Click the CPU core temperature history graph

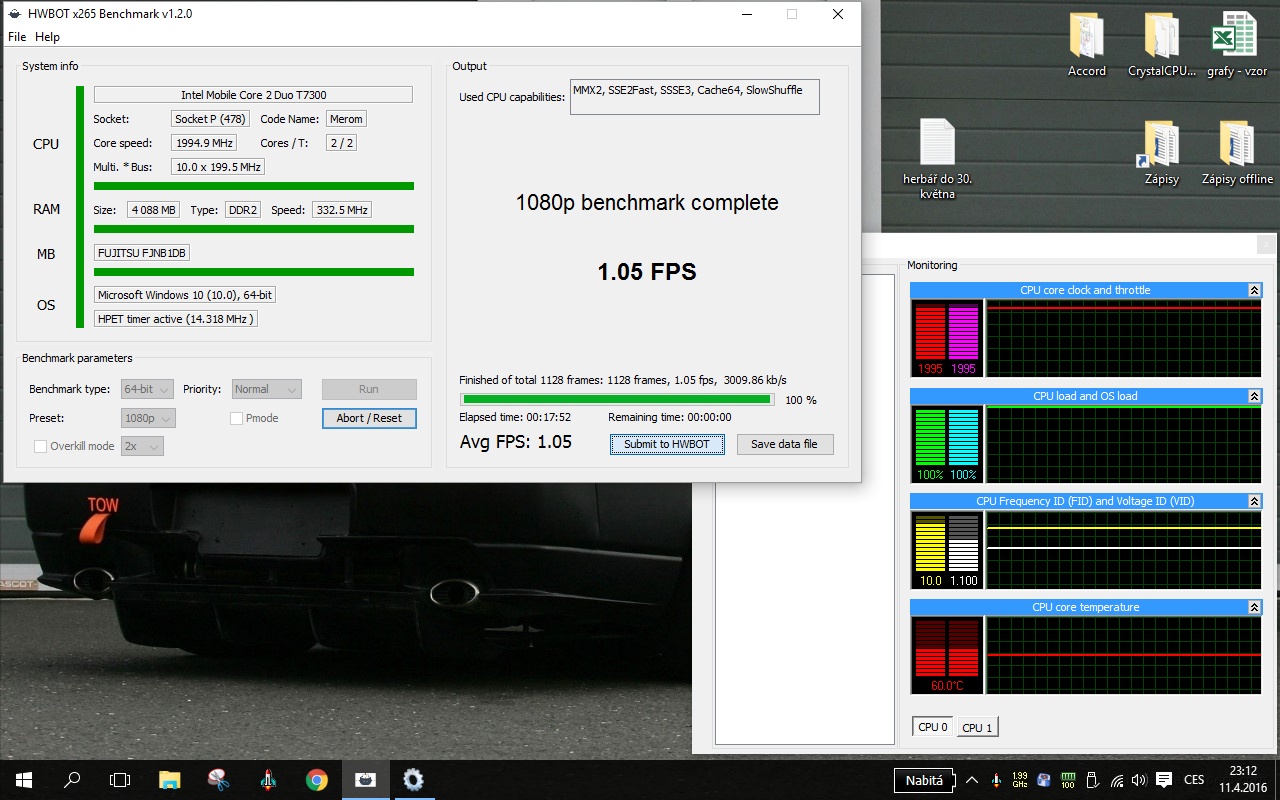[1124, 655]
